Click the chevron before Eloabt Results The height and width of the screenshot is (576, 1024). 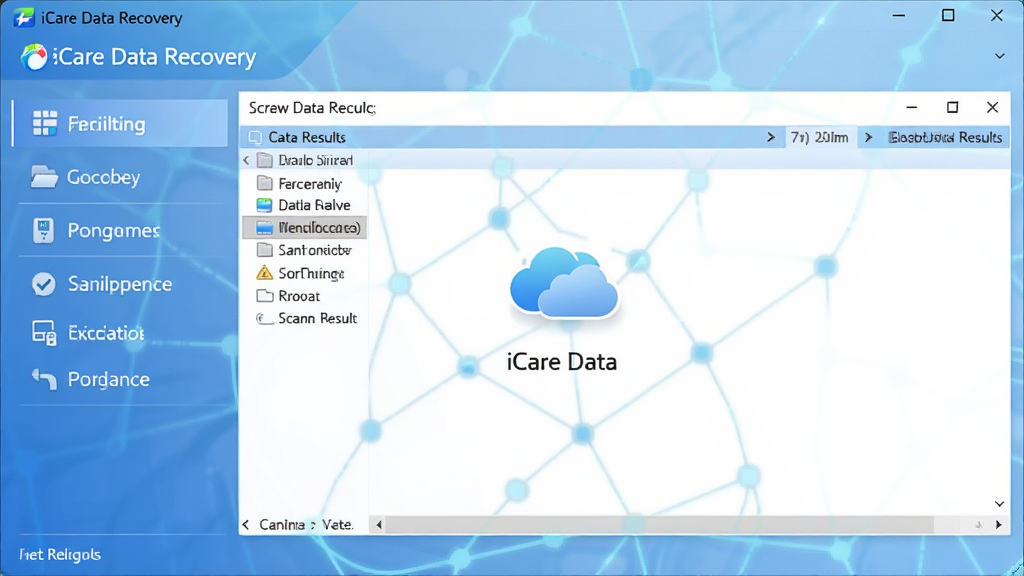point(868,137)
